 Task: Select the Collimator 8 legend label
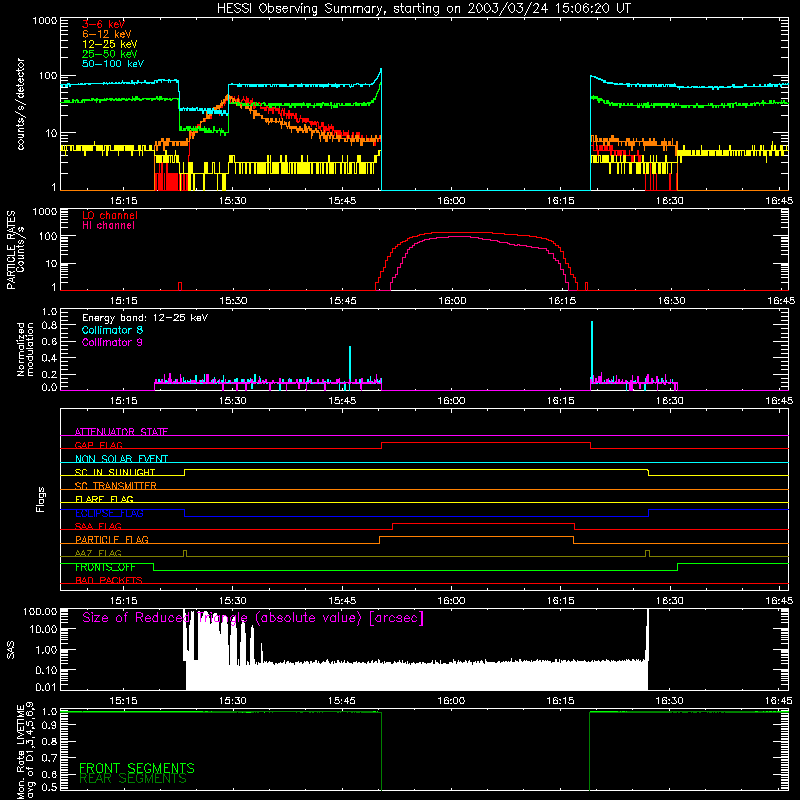[112, 330]
